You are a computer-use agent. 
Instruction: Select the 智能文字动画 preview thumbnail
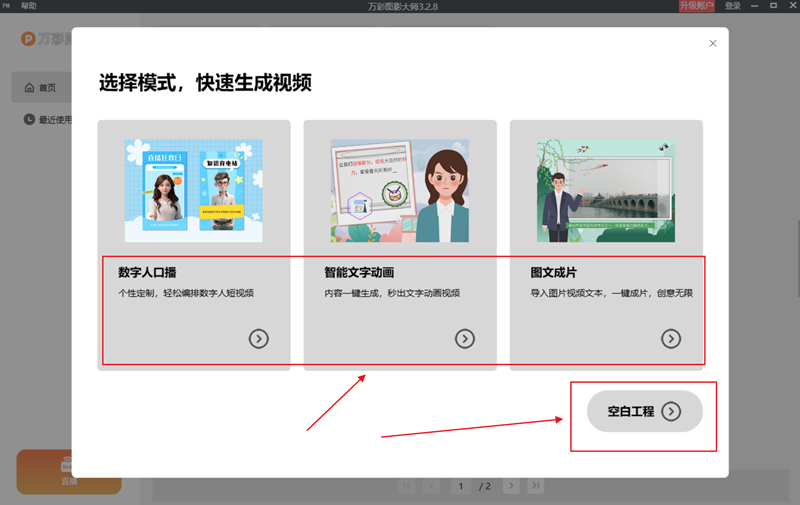pos(400,190)
